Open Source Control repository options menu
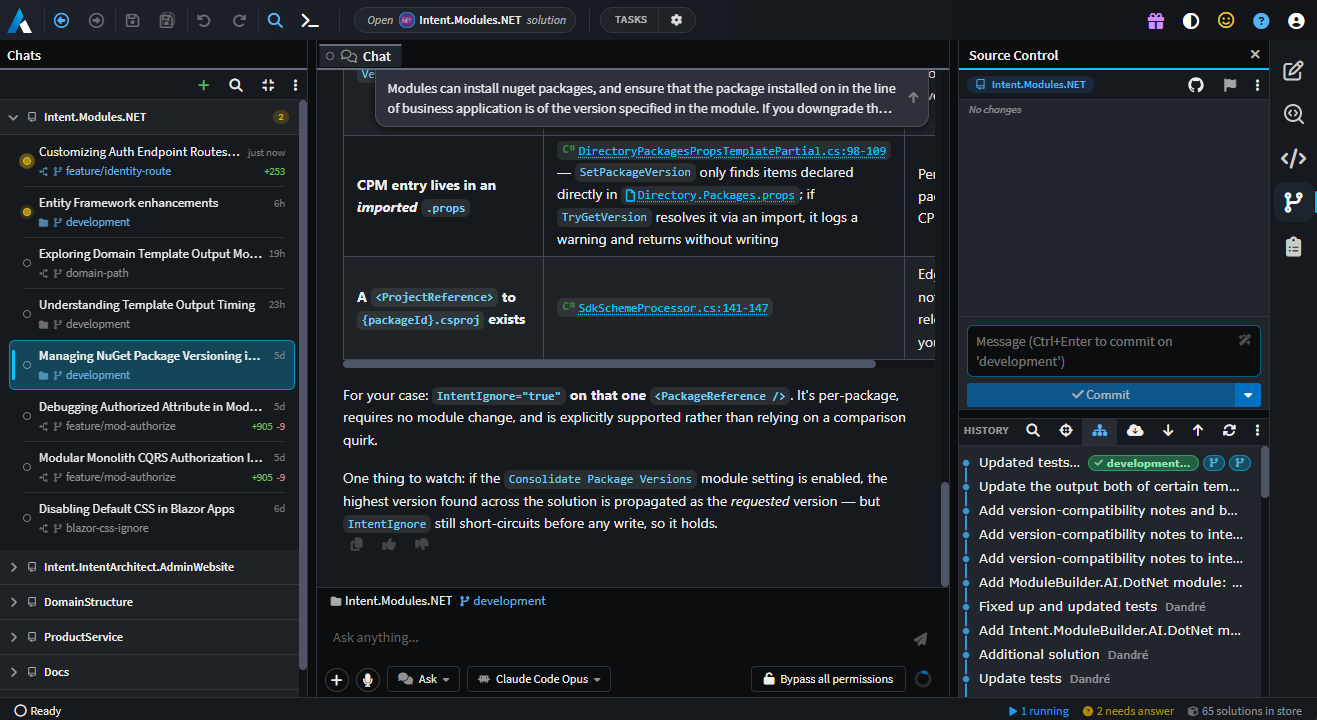This screenshot has width=1317, height=720. 1257,85
